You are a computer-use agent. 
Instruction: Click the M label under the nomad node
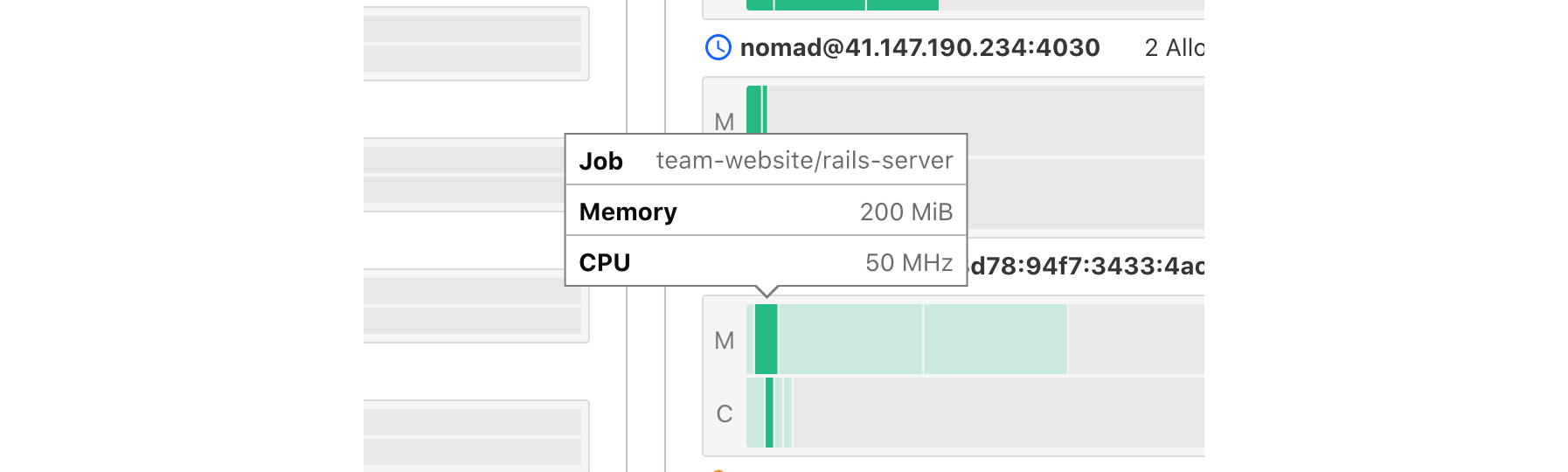pos(724,121)
